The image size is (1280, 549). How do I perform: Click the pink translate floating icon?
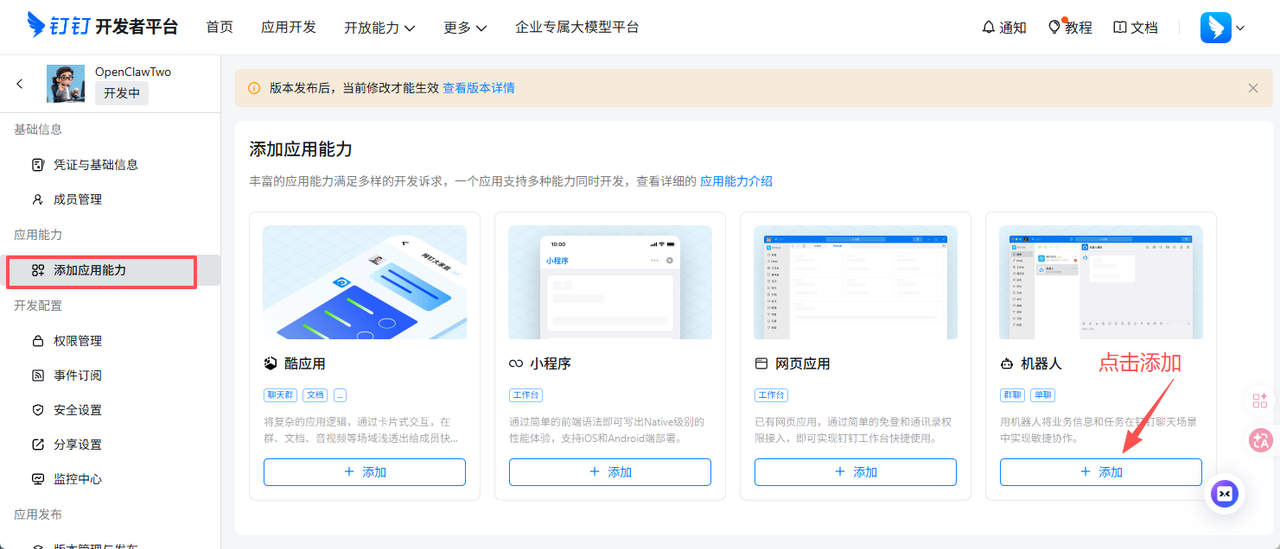point(1260,440)
